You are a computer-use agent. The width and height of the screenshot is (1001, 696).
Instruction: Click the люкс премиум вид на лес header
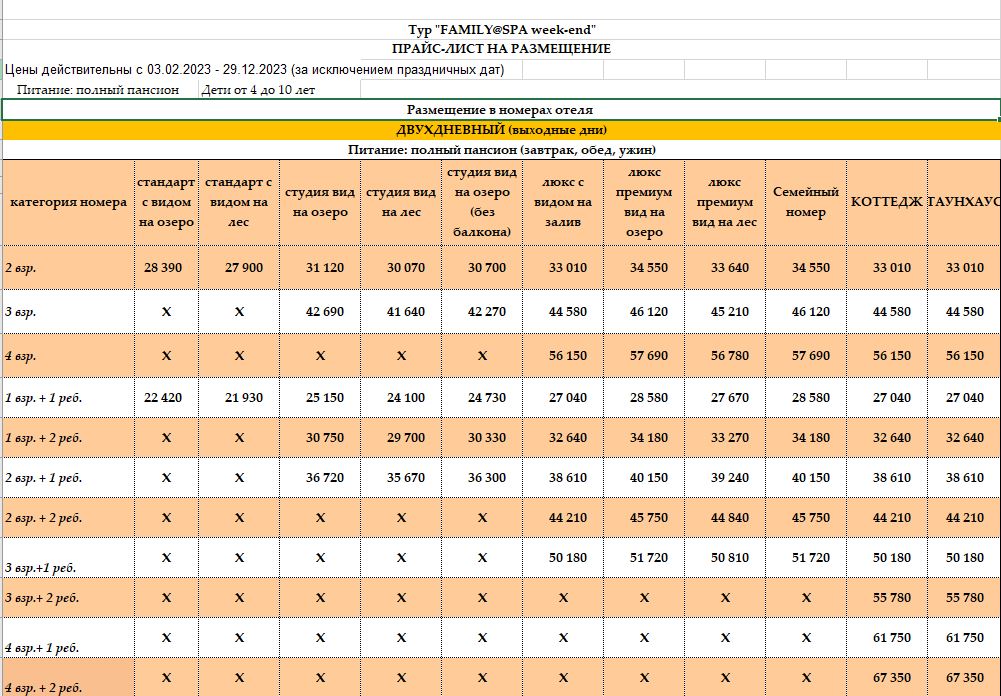tap(725, 202)
